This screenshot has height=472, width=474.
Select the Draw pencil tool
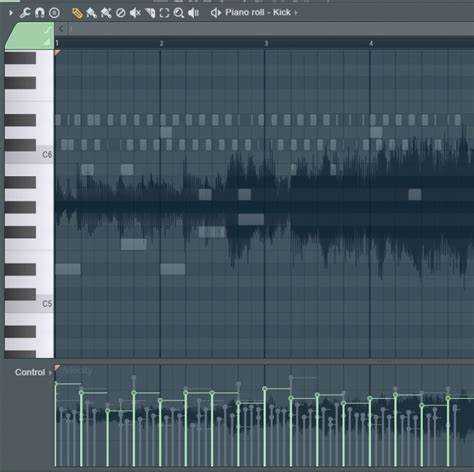coord(77,13)
